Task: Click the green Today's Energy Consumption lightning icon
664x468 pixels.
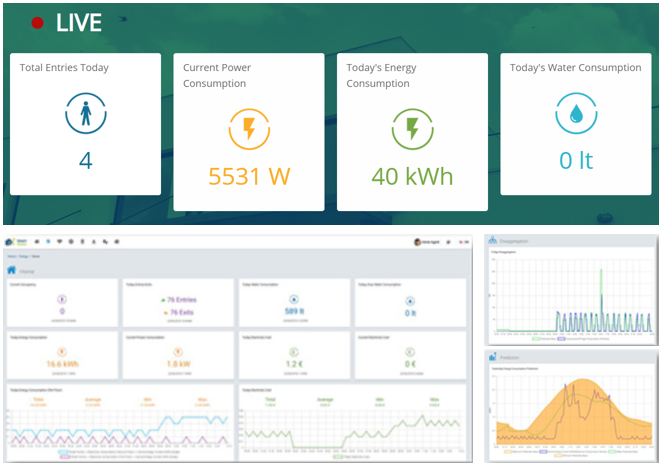Action: pyautogui.click(x=411, y=130)
